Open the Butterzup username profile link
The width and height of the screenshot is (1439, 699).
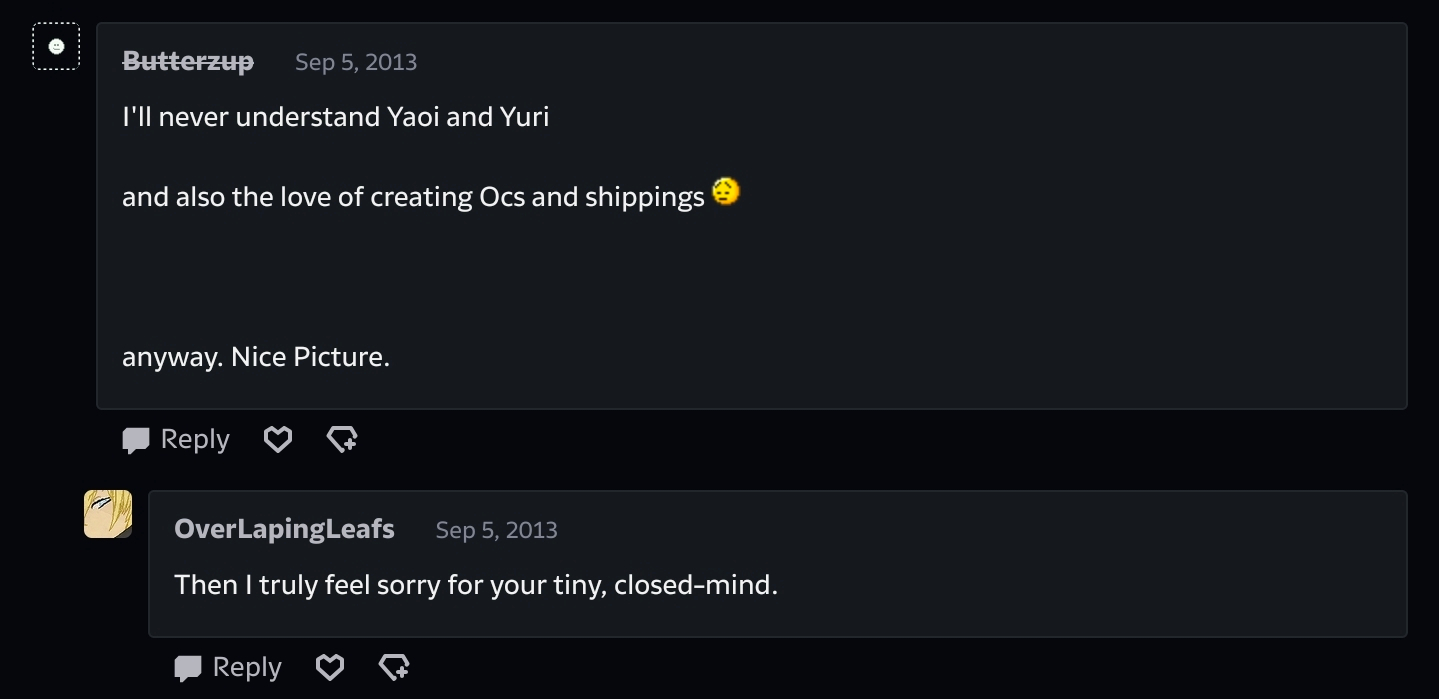pos(188,62)
